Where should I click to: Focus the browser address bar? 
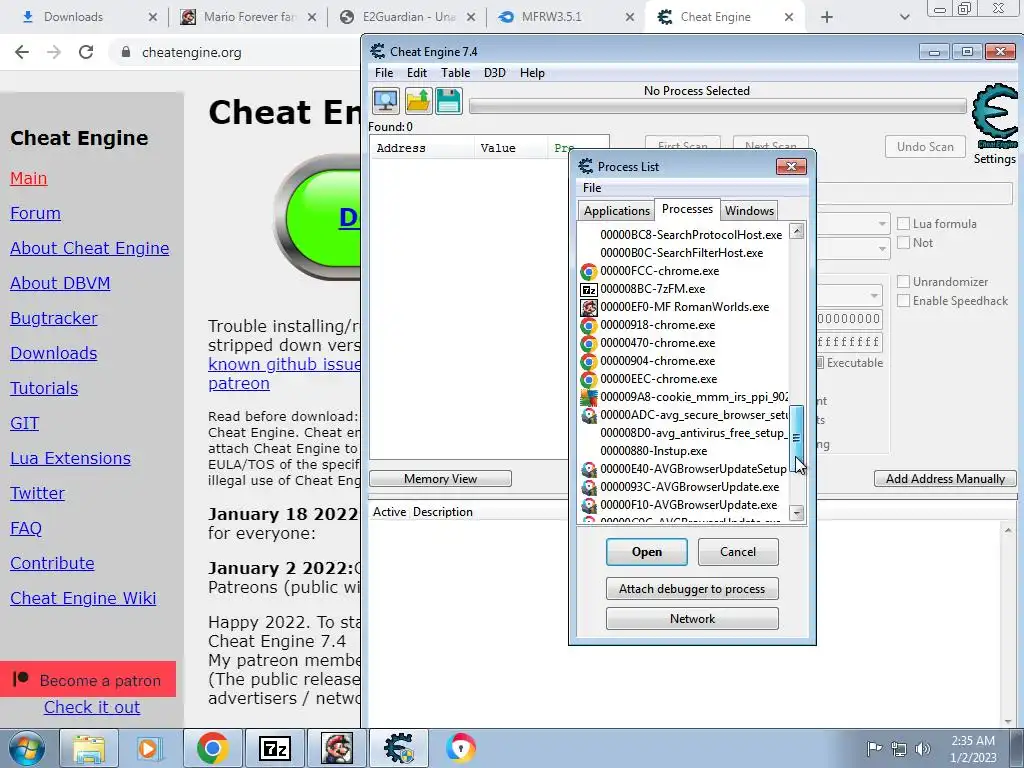click(235, 52)
